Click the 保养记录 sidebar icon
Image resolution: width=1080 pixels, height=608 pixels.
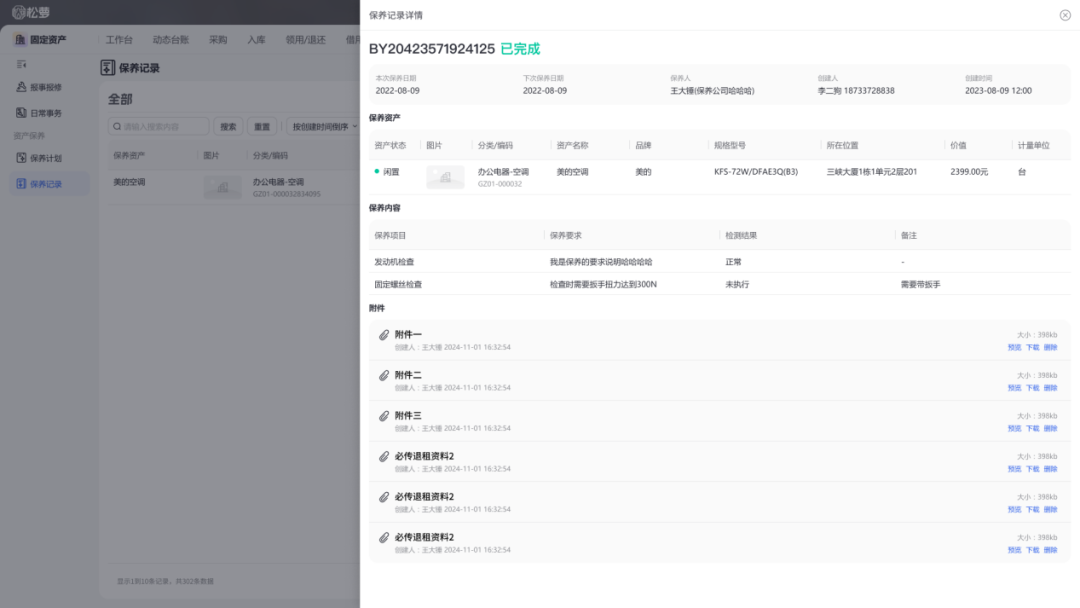22,184
